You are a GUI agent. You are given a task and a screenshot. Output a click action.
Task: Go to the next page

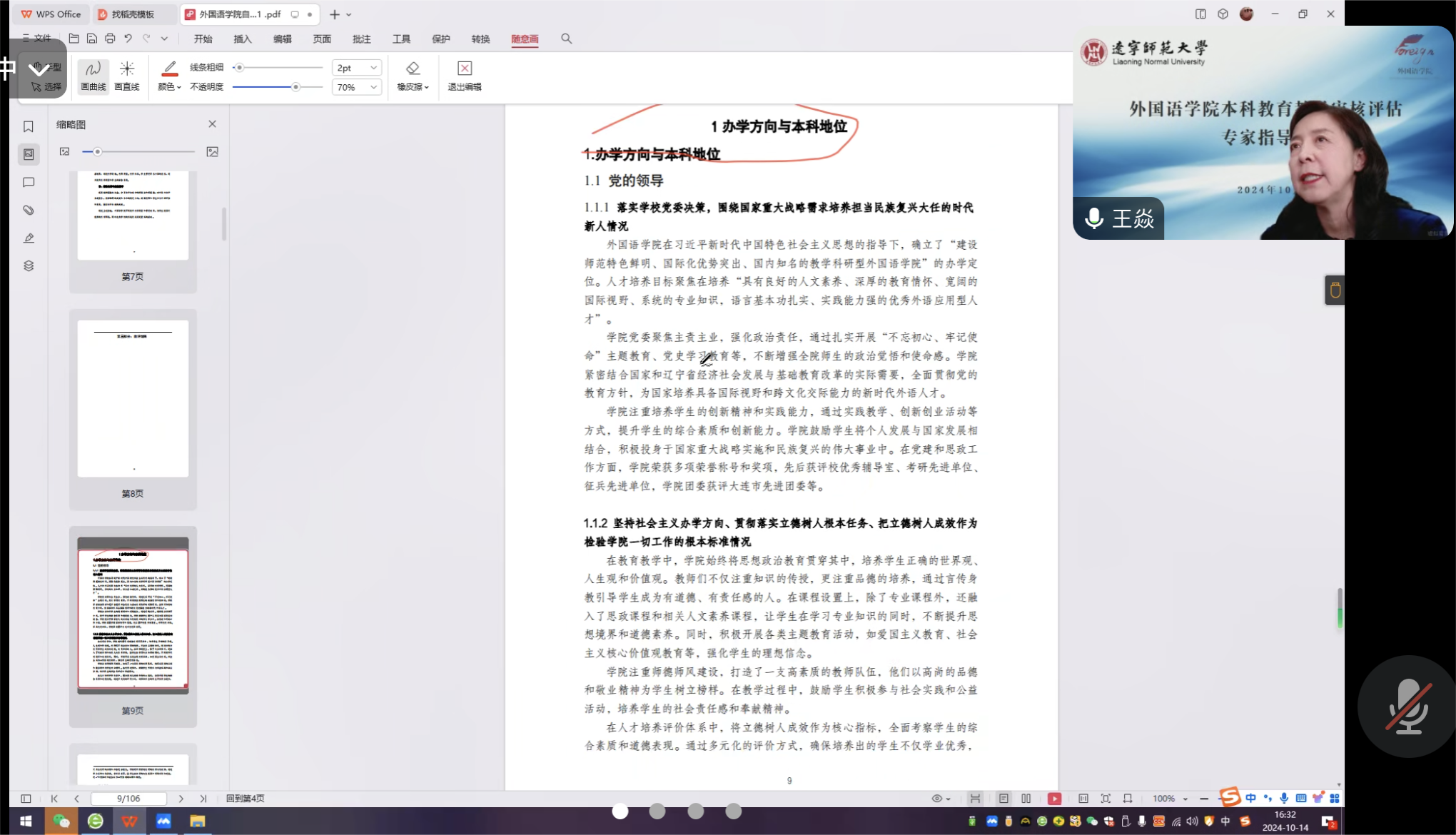(x=181, y=798)
